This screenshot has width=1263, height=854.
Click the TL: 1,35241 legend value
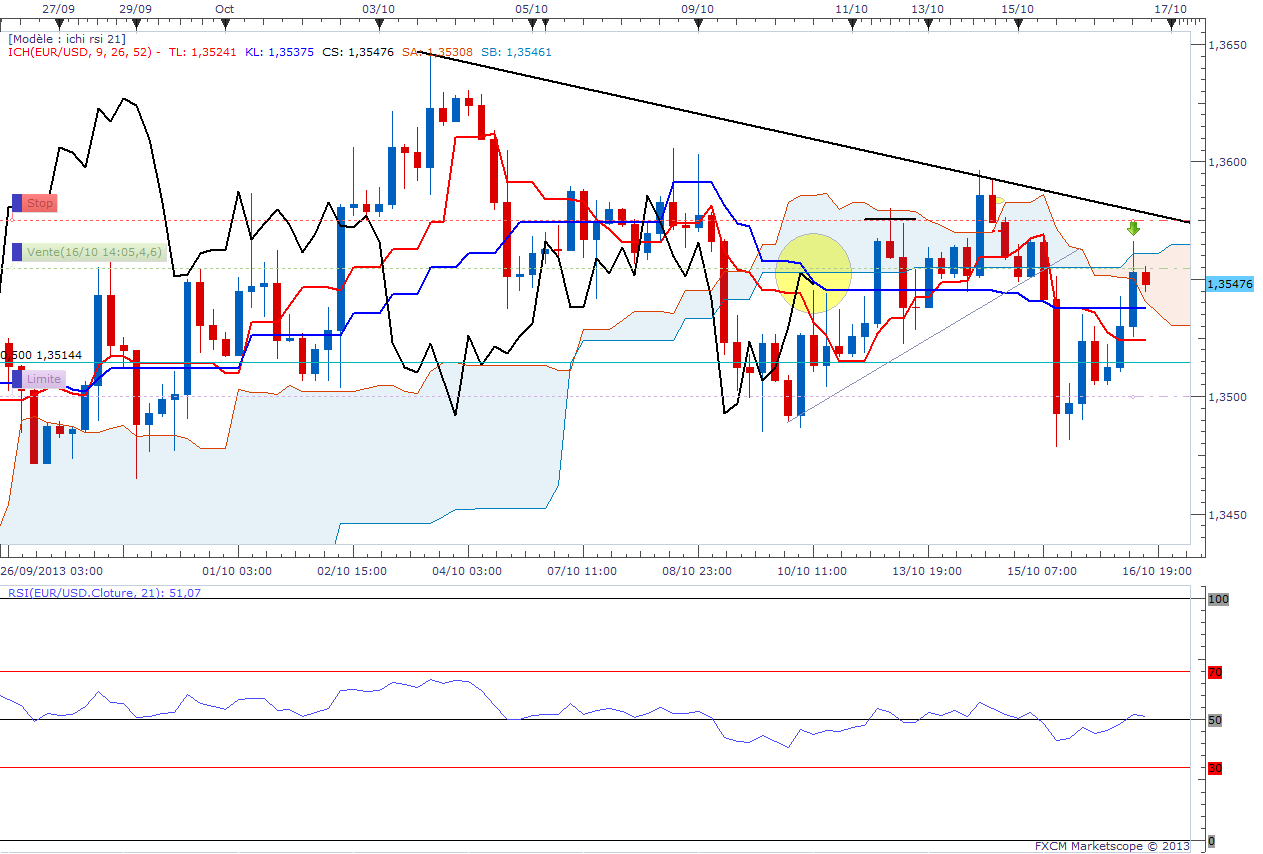[x=202, y=52]
